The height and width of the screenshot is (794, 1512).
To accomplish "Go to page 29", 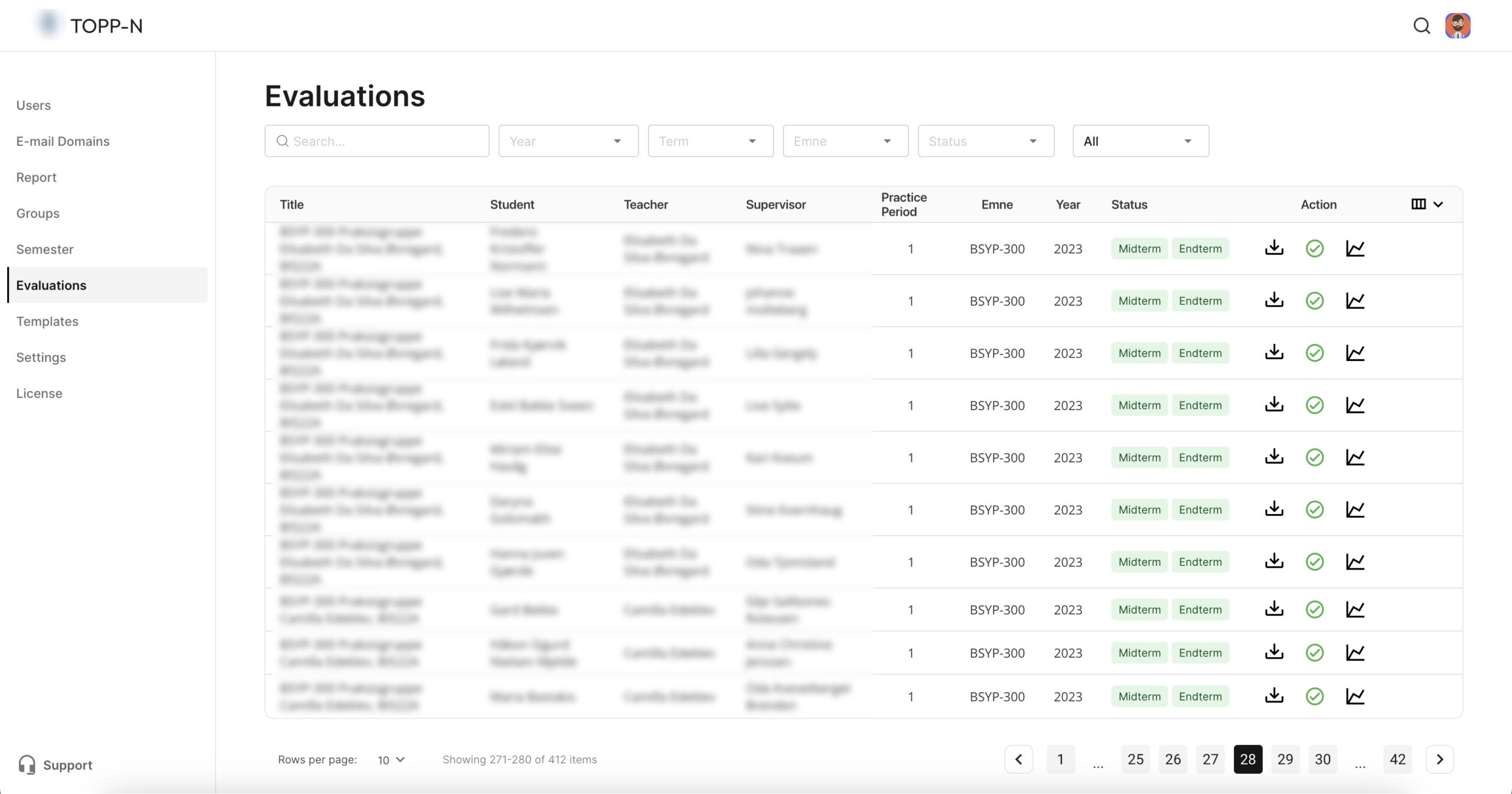I will click(1285, 759).
